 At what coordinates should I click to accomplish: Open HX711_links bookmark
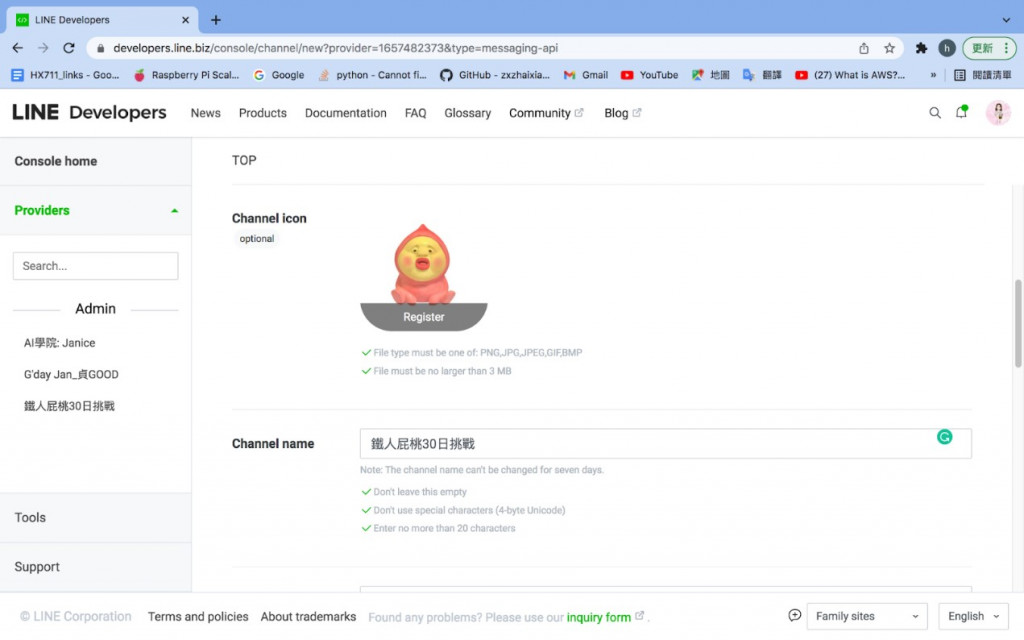65,75
